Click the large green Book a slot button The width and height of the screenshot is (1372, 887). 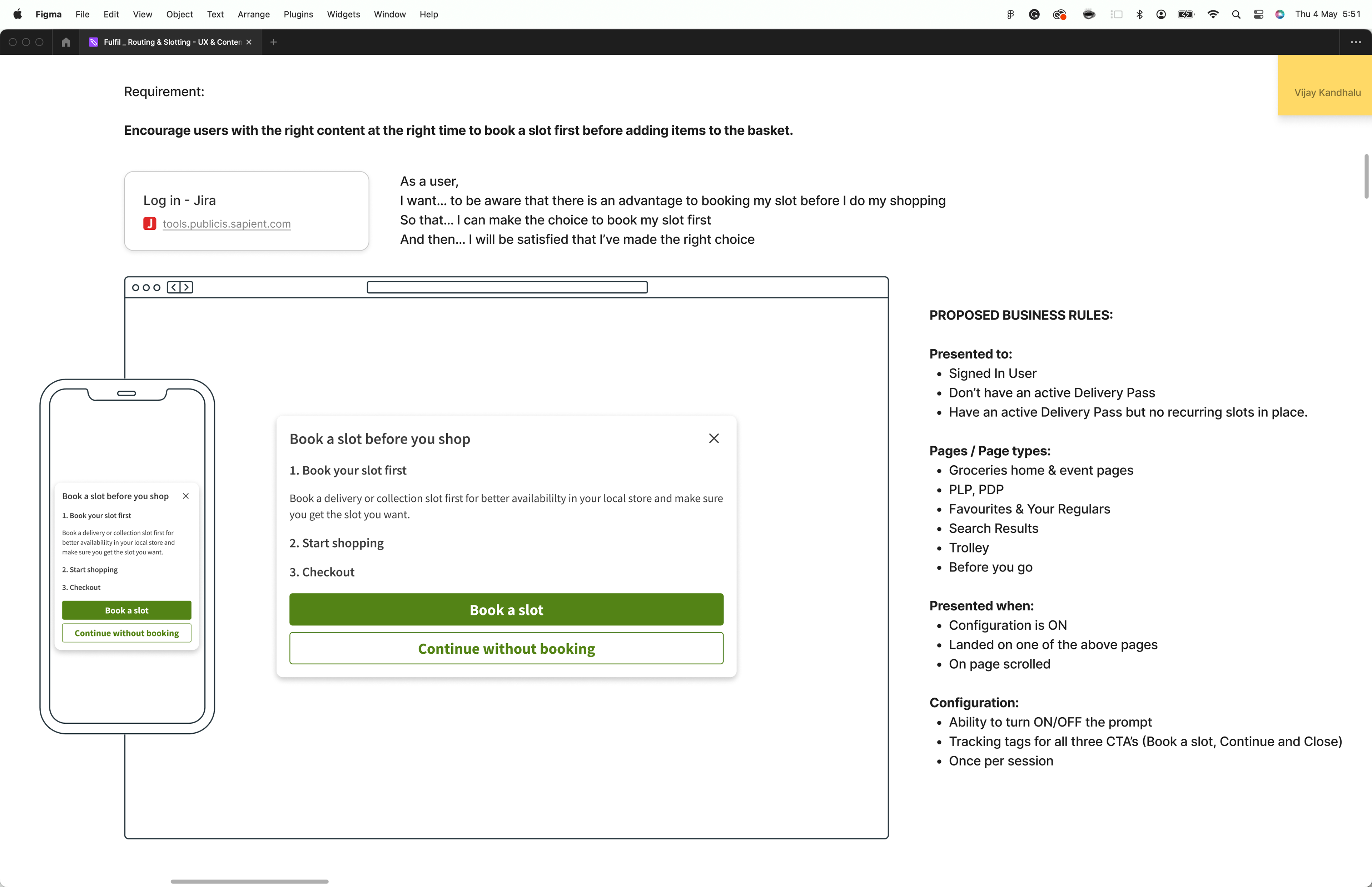[x=506, y=609]
